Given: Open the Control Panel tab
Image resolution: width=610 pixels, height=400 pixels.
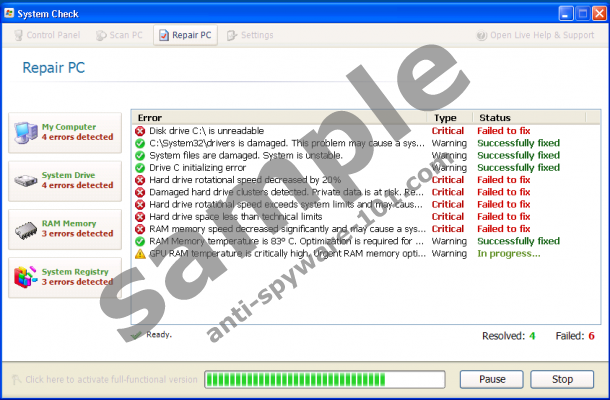Looking at the screenshot, I should [47, 35].
